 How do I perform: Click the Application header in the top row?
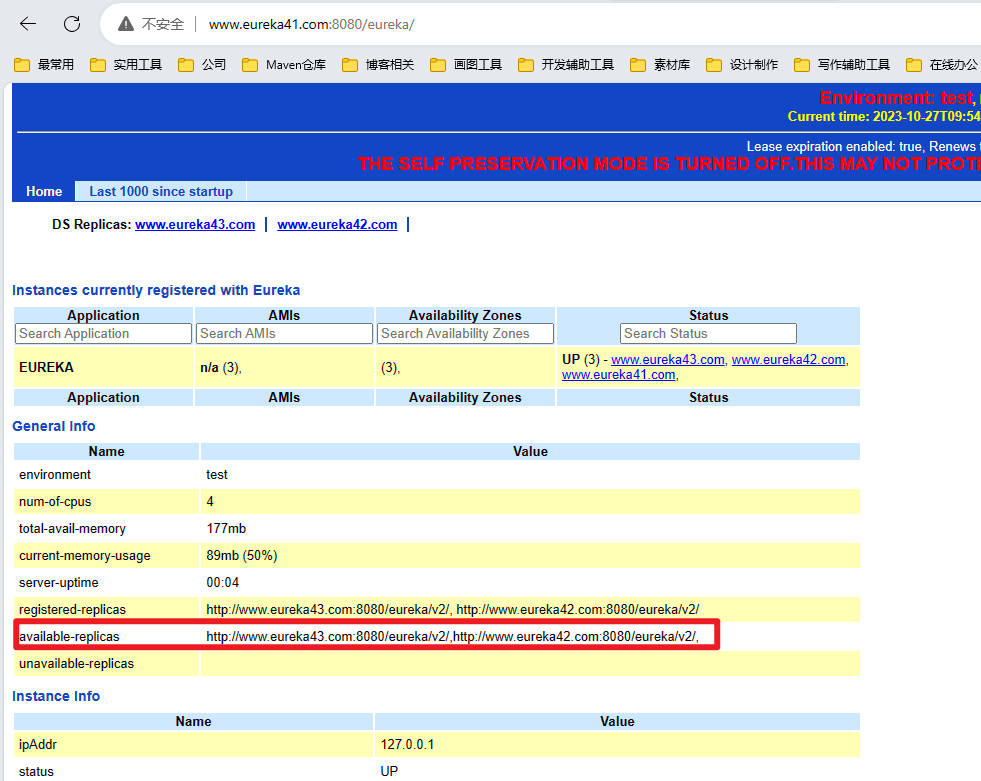click(103, 315)
